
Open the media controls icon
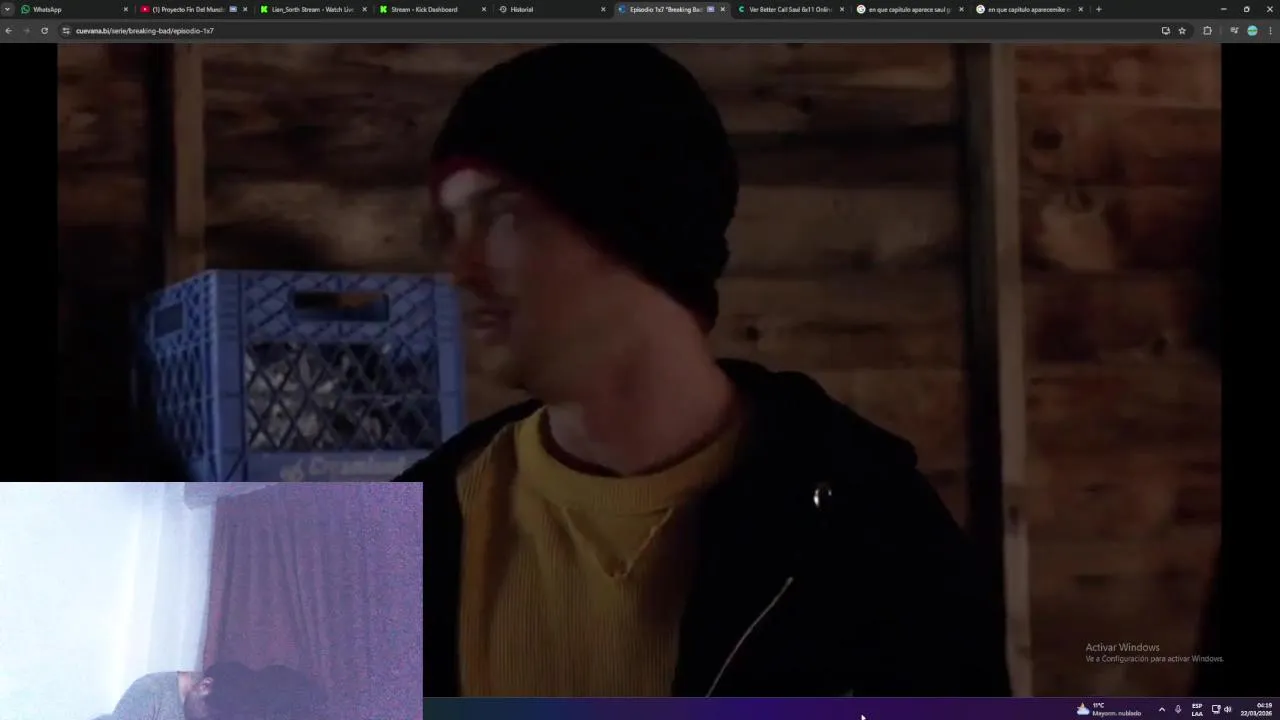tap(1234, 31)
